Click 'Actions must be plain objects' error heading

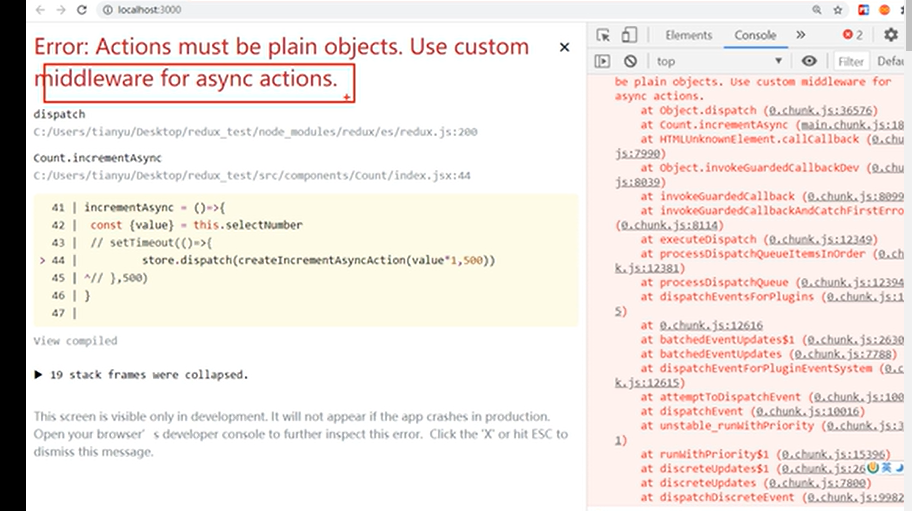point(282,62)
